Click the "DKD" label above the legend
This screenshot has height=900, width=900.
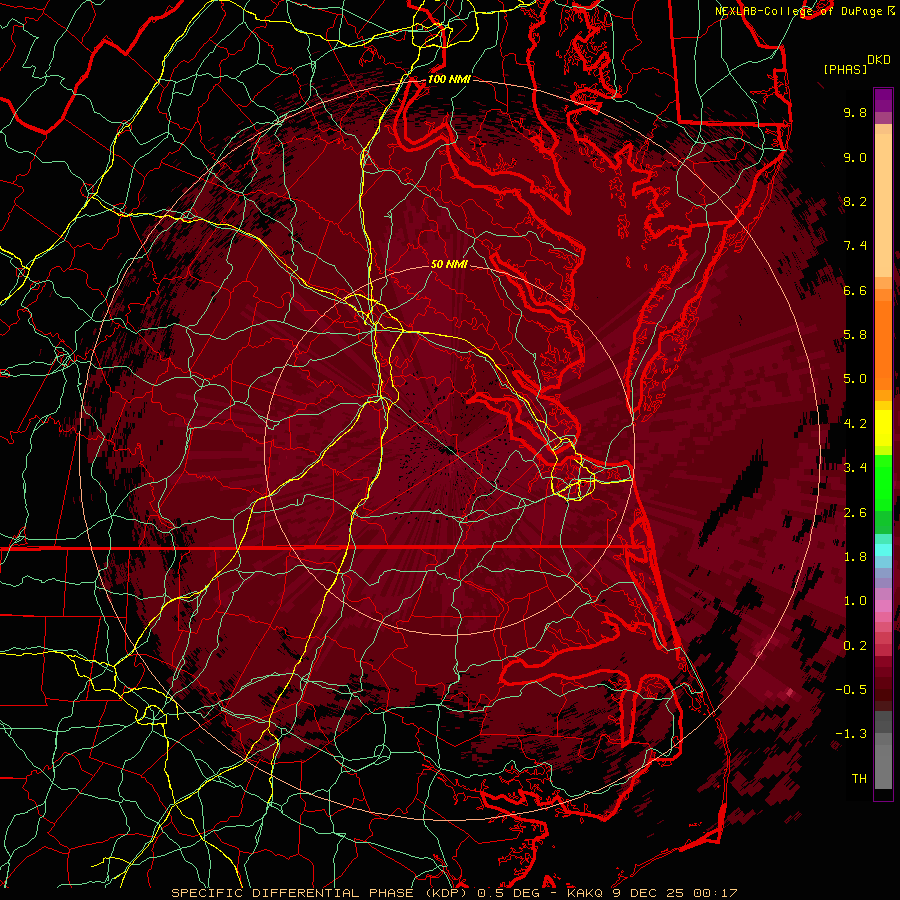(878, 60)
